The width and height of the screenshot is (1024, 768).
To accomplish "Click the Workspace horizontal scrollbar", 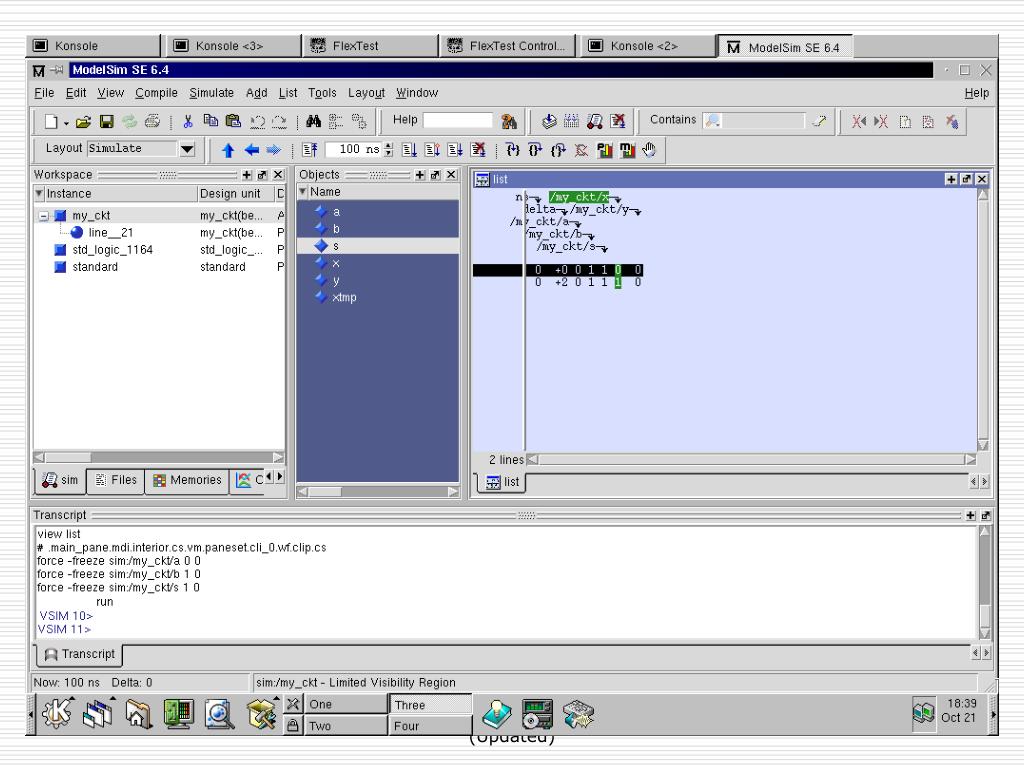I will (159, 457).
